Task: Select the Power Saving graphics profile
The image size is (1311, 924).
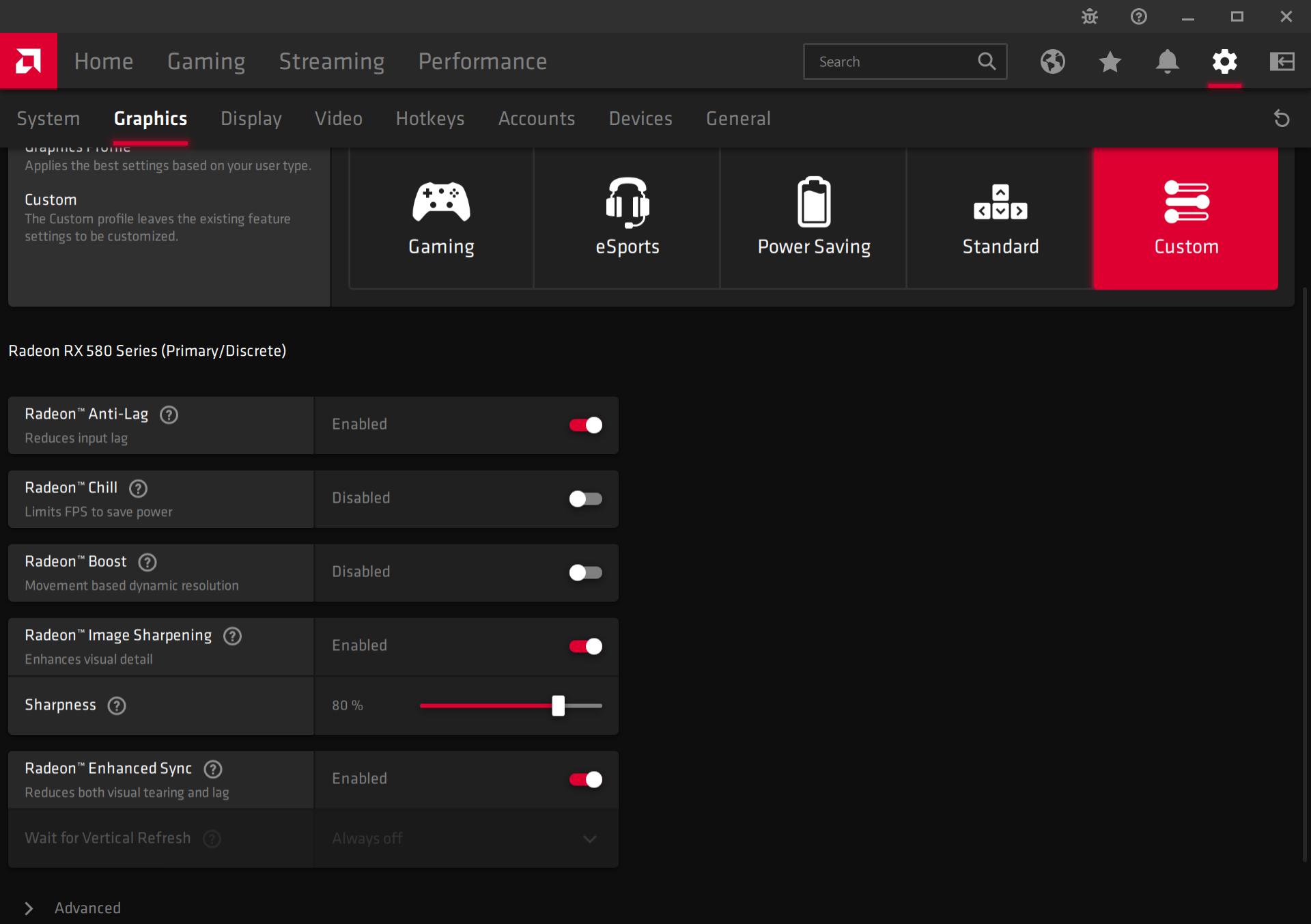Action: (x=813, y=218)
